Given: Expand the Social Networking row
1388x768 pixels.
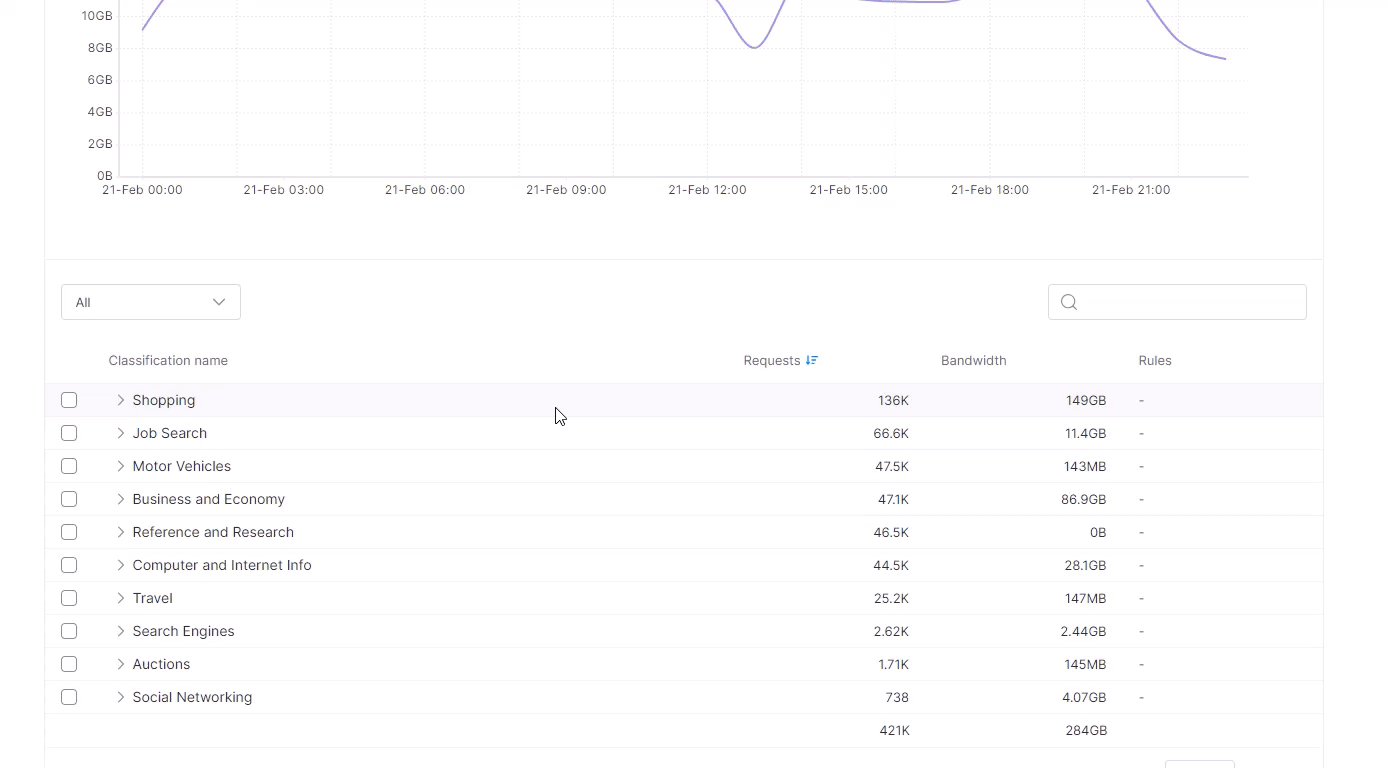Looking at the screenshot, I should (121, 697).
